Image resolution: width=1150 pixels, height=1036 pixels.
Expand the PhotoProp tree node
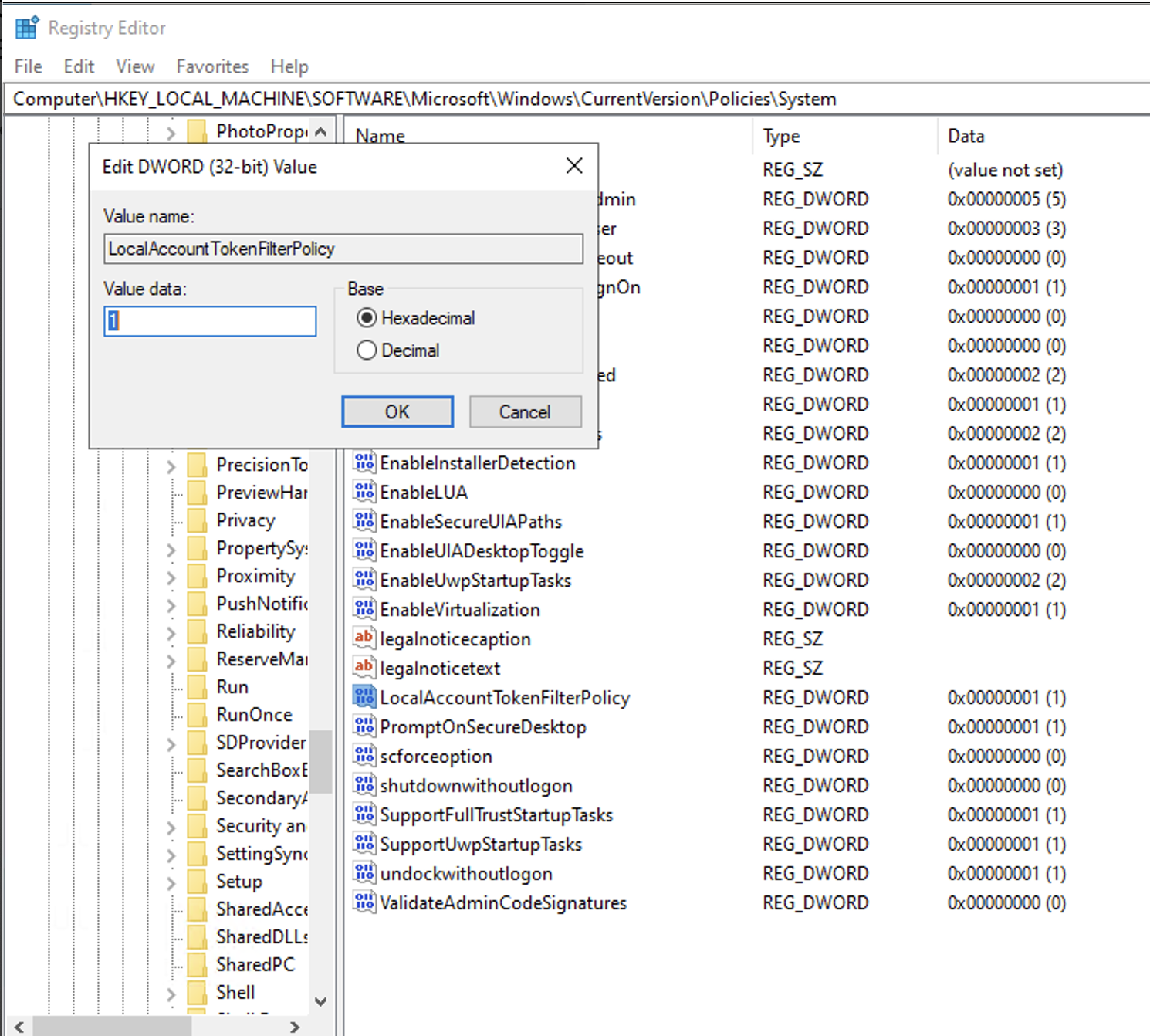pos(171,133)
